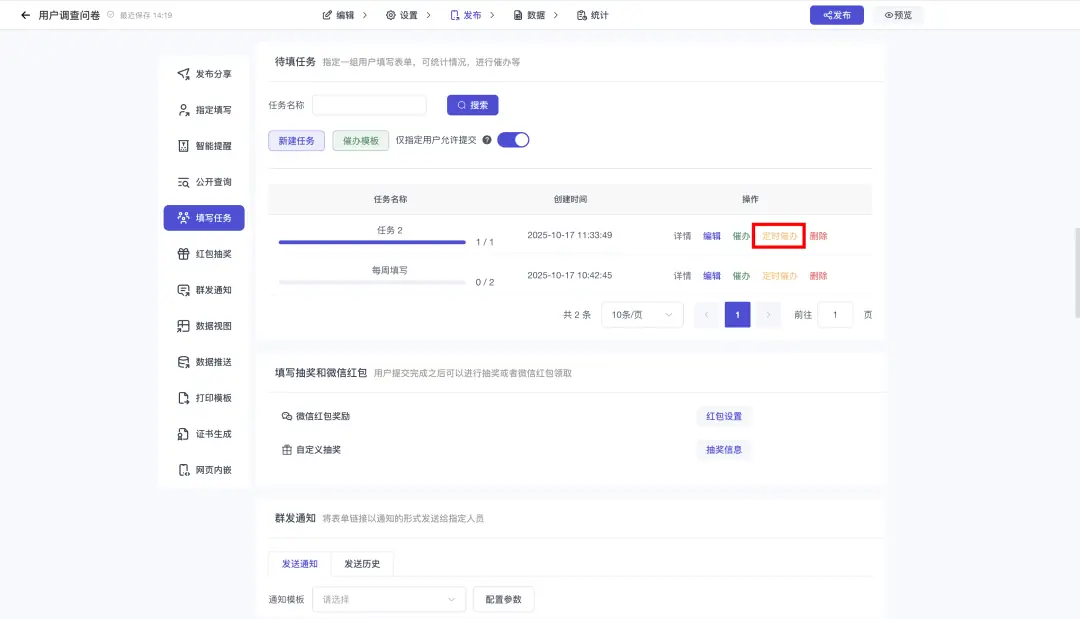Click 定时催办 for 每周填写 task
The width and height of the screenshot is (1080, 619).
pos(780,275)
